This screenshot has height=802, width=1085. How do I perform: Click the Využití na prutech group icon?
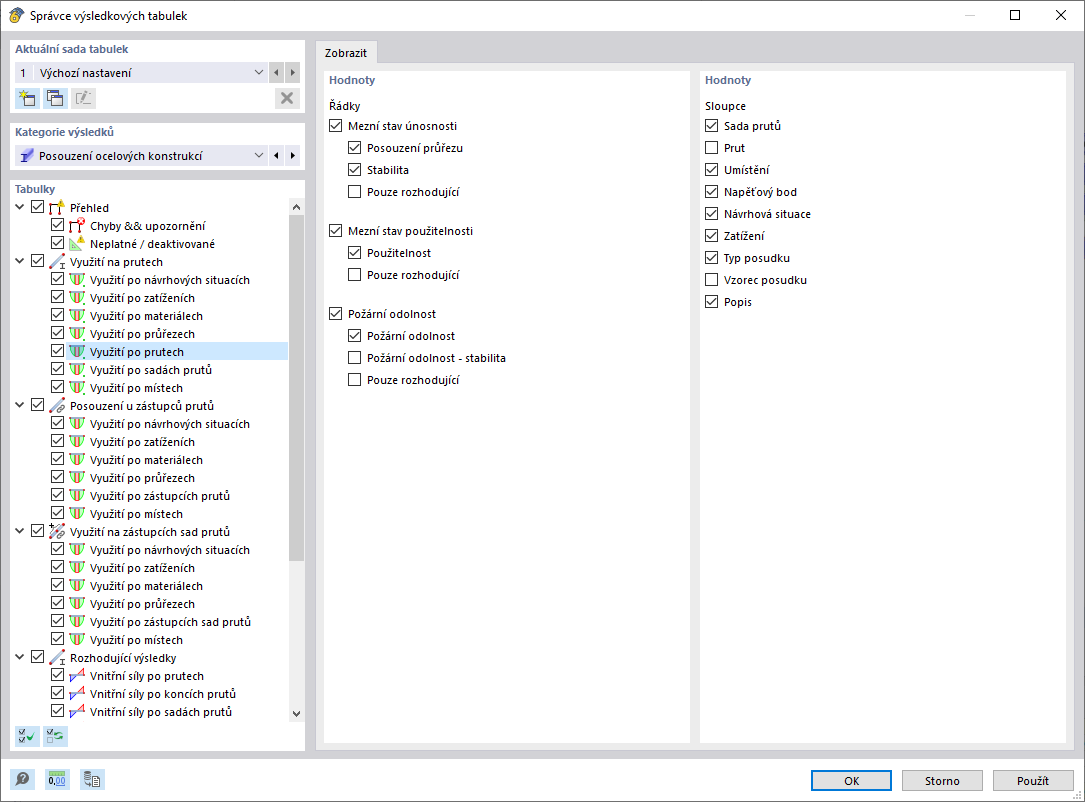tap(57, 261)
